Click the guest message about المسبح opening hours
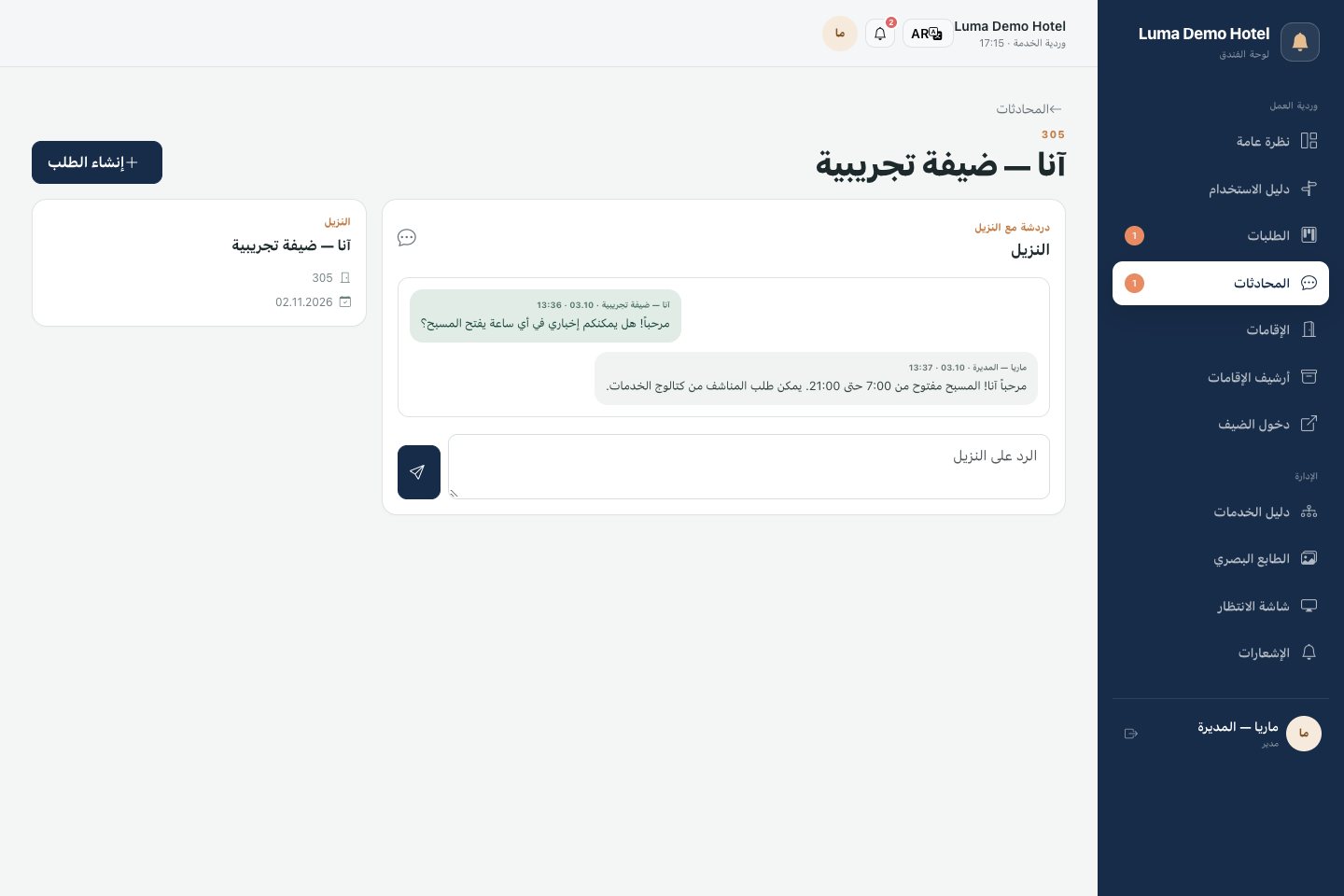This screenshot has width=1344, height=896. click(545, 315)
